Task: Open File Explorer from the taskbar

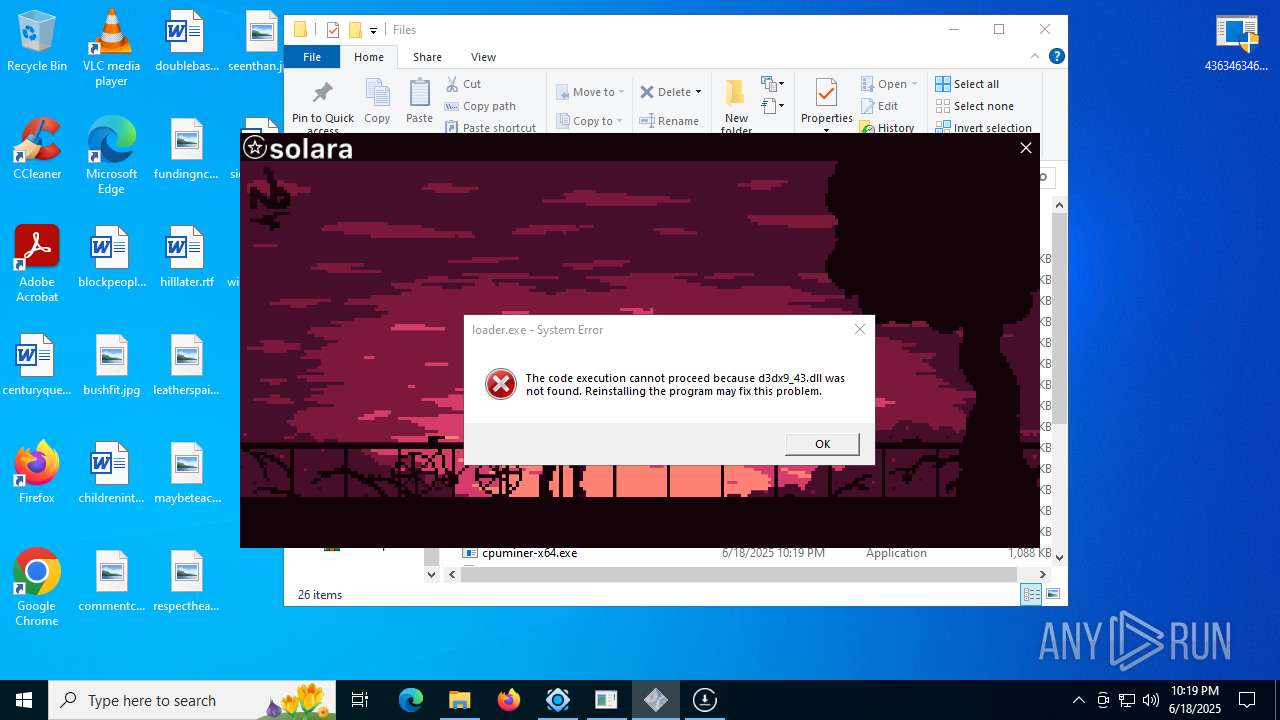Action: tap(459, 700)
